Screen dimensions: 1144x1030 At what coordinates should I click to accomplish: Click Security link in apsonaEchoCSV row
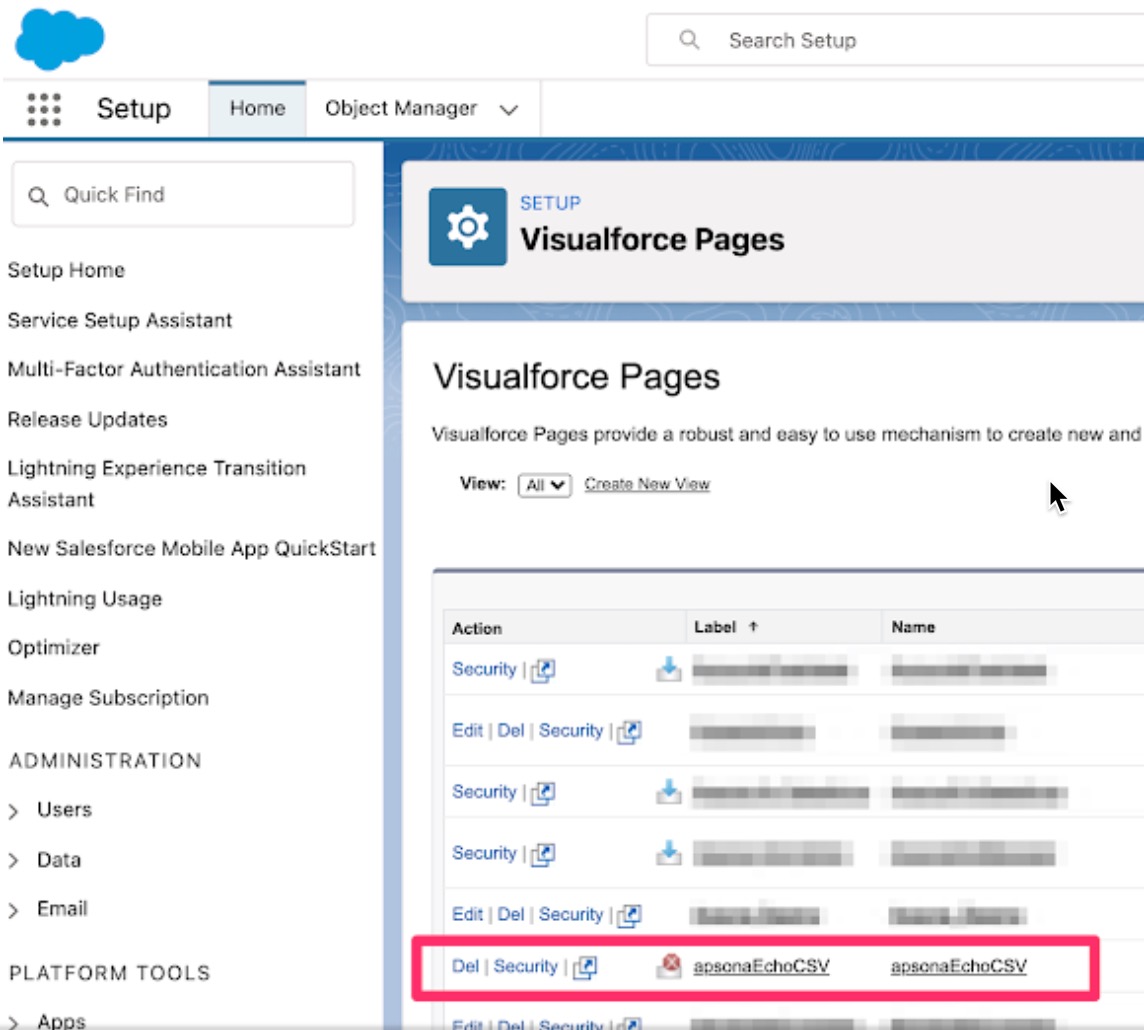(525, 967)
